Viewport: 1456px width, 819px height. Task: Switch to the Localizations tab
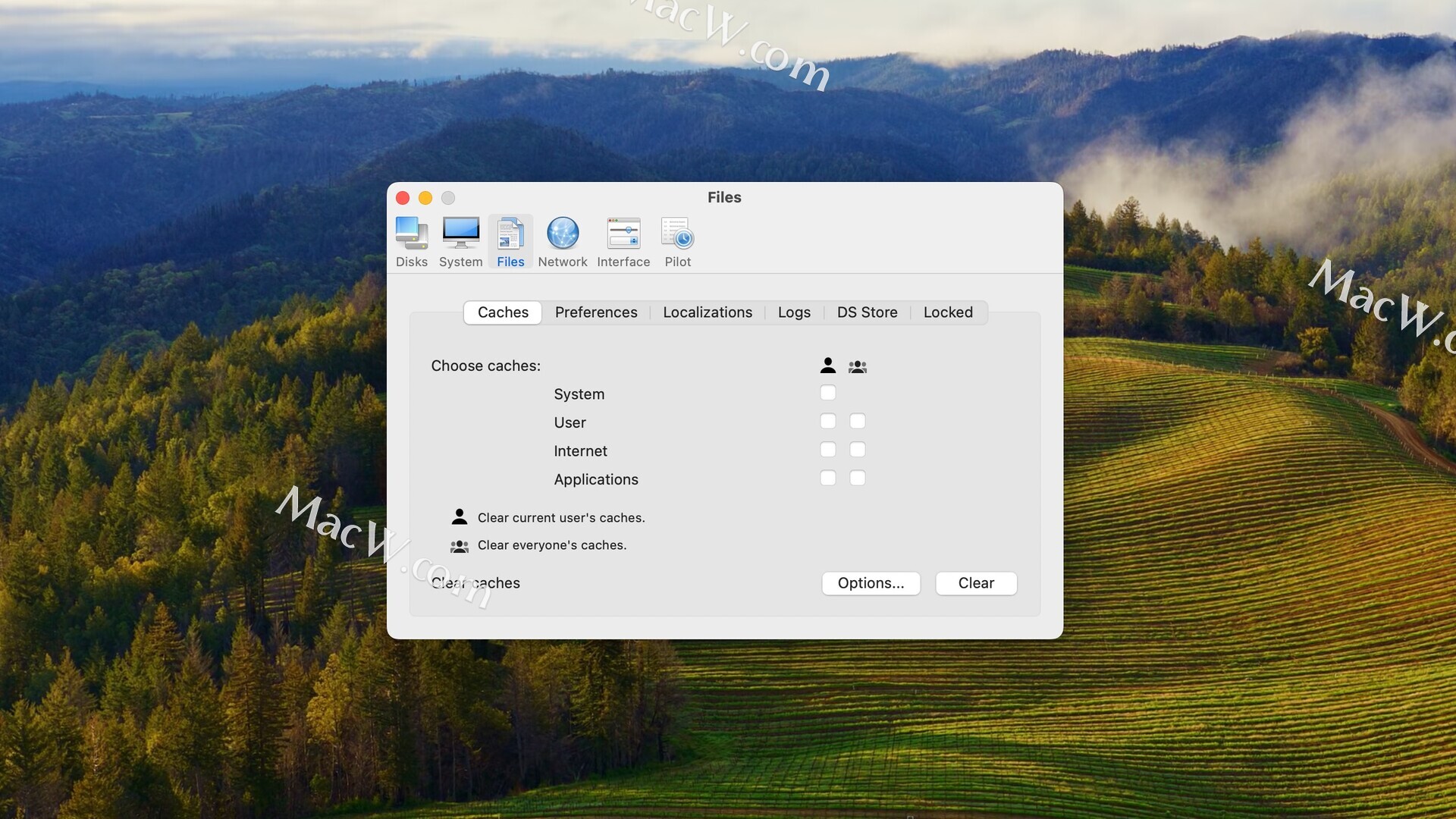pos(707,312)
